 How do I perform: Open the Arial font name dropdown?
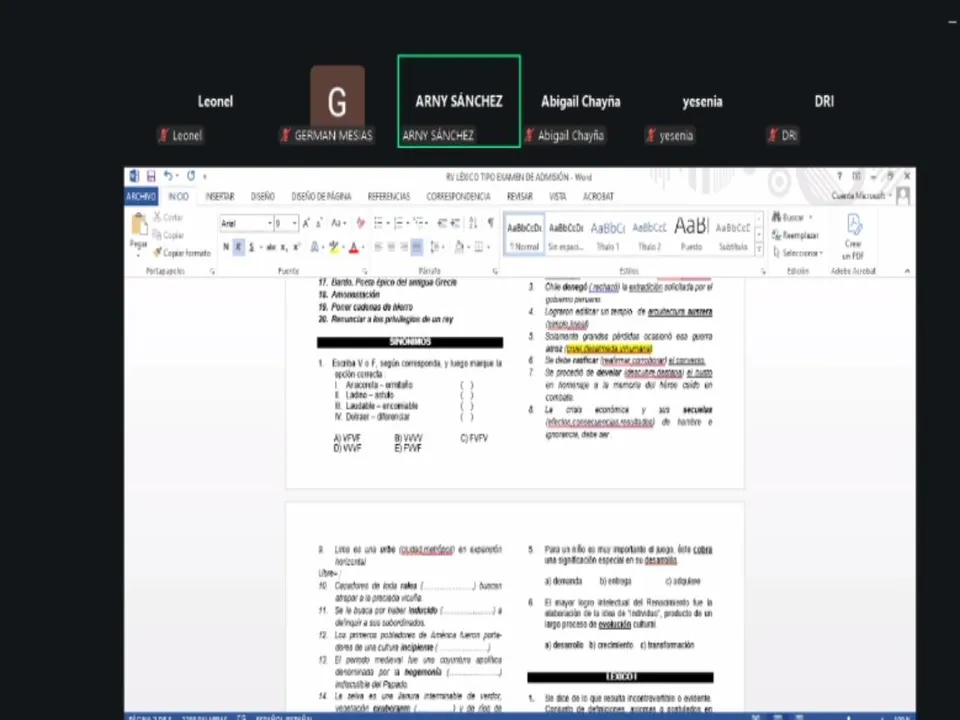[x=269, y=223]
